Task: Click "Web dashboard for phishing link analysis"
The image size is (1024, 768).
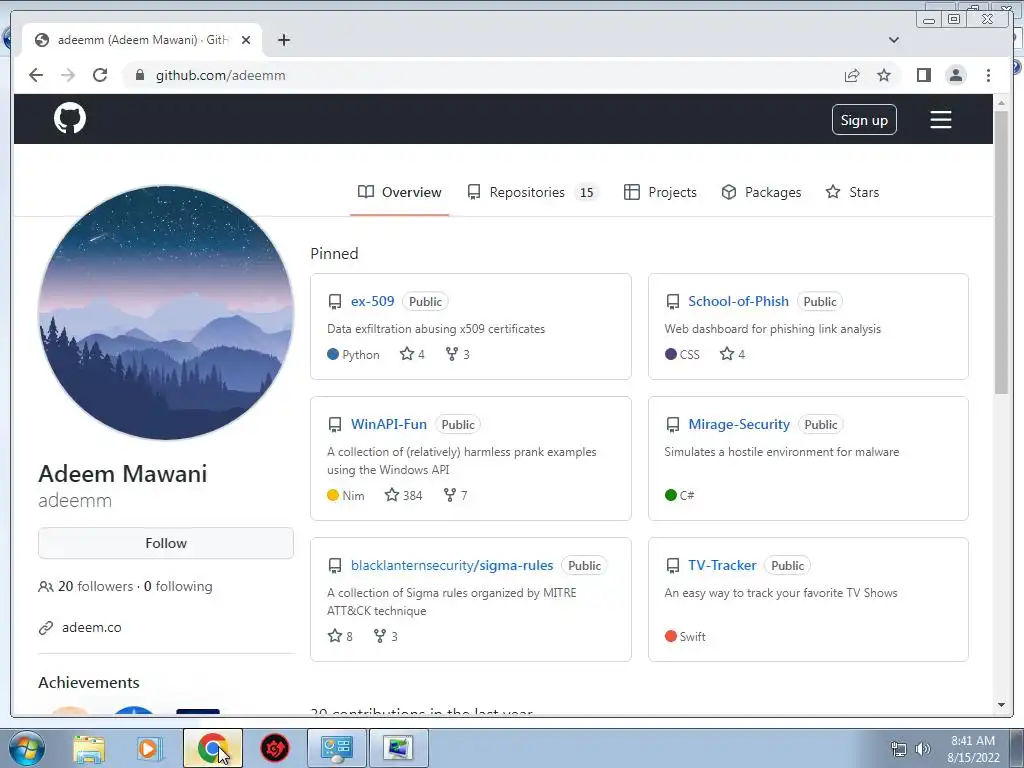Action: click(773, 329)
